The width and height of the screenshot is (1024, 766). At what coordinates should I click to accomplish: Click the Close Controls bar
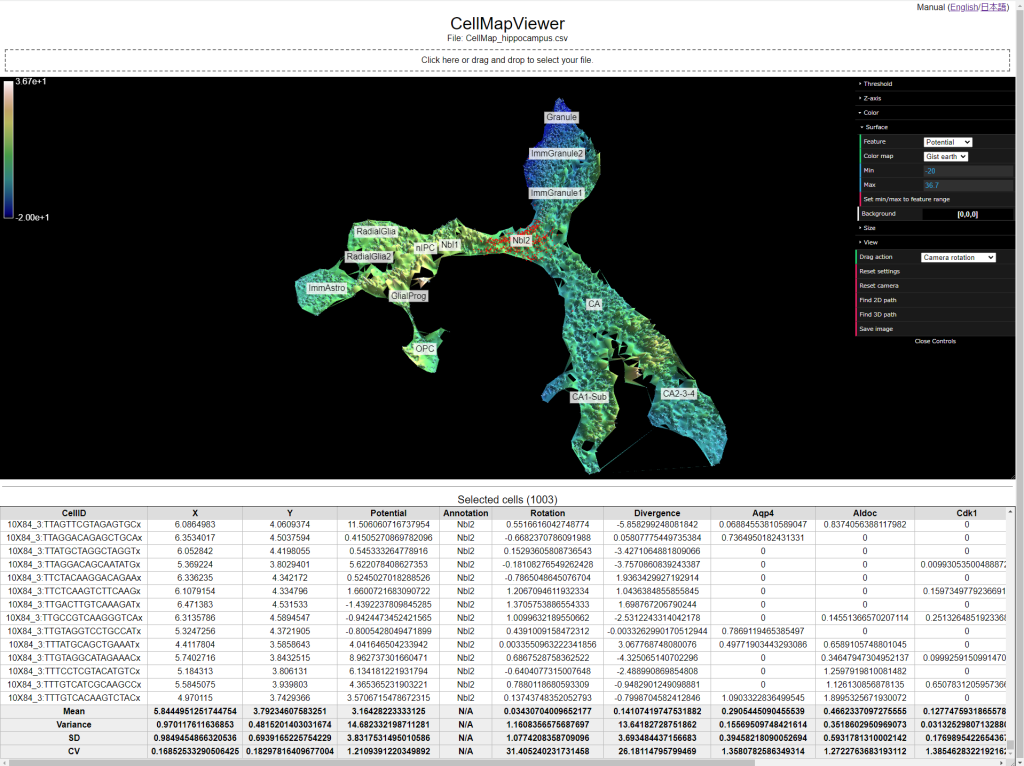pos(935,341)
